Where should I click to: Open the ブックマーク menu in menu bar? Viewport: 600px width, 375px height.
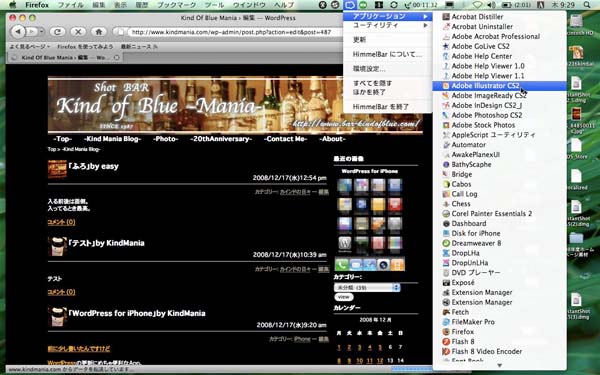[x=176, y=5]
